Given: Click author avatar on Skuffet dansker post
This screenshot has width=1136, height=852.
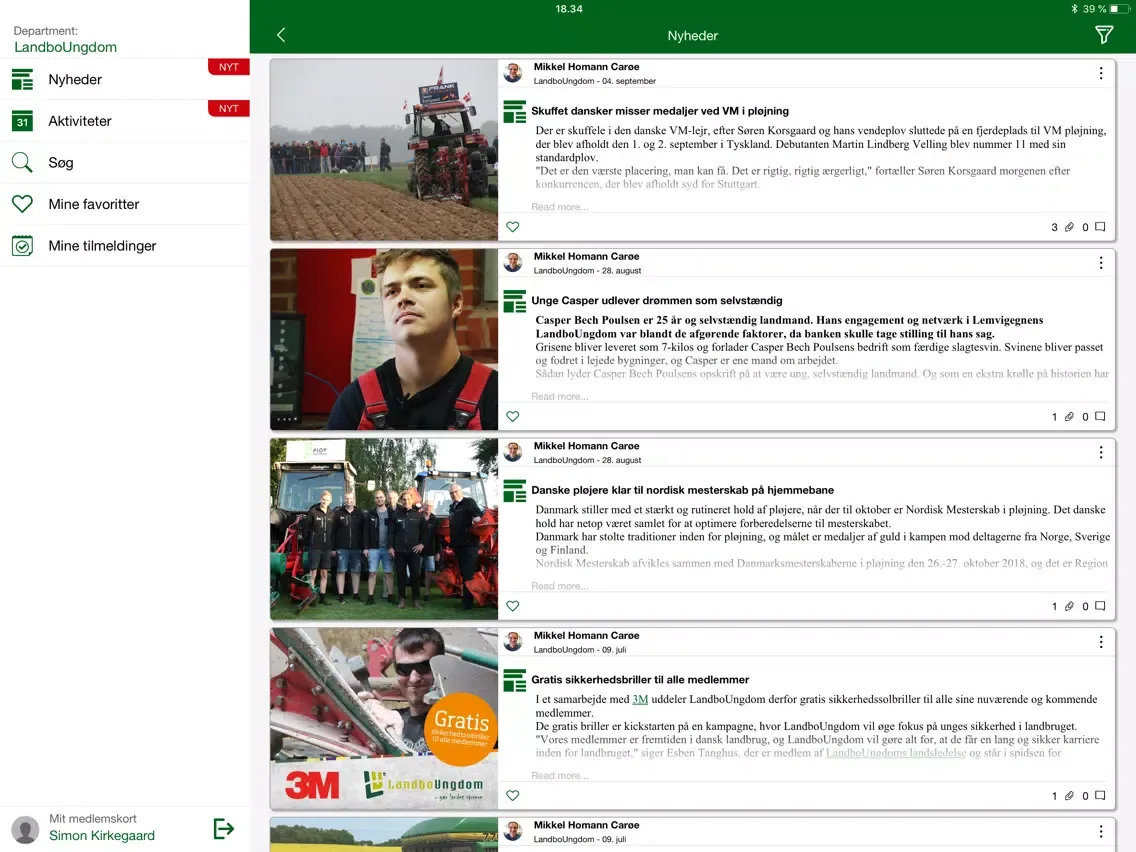Looking at the screenshot, I should 513,73.
